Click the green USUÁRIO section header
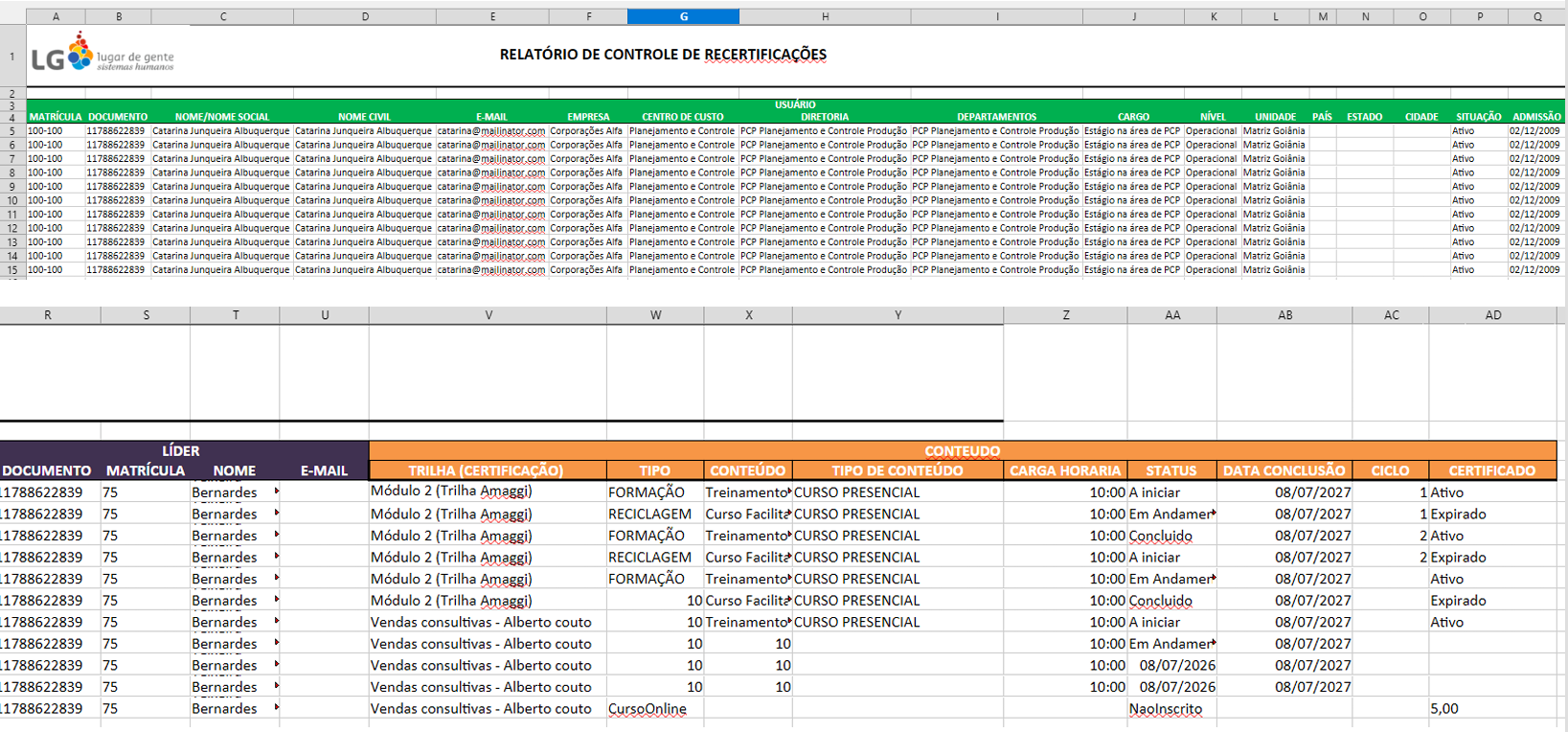 pos(795,104)
